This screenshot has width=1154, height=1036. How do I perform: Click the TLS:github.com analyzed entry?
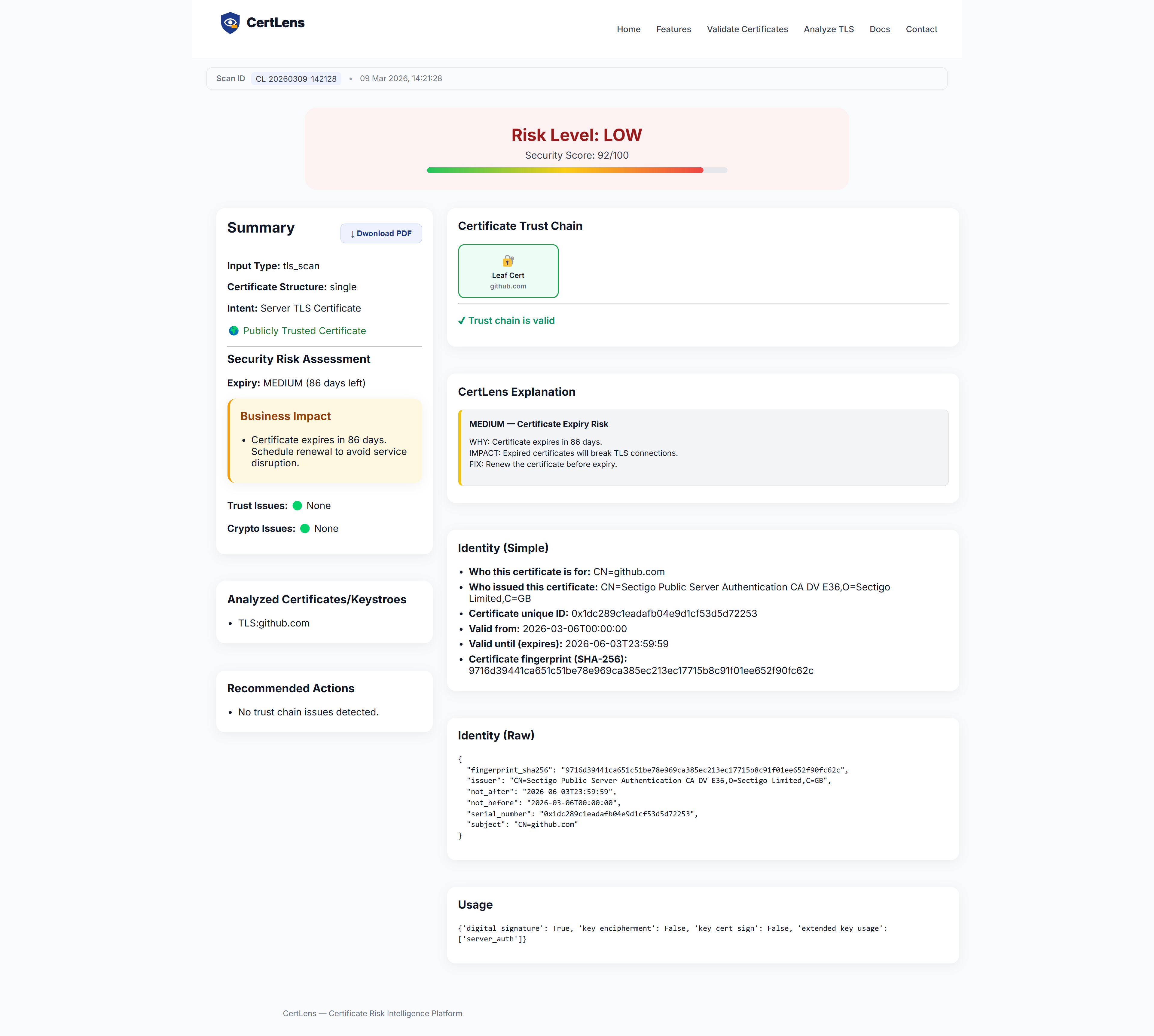coord(274,623)
